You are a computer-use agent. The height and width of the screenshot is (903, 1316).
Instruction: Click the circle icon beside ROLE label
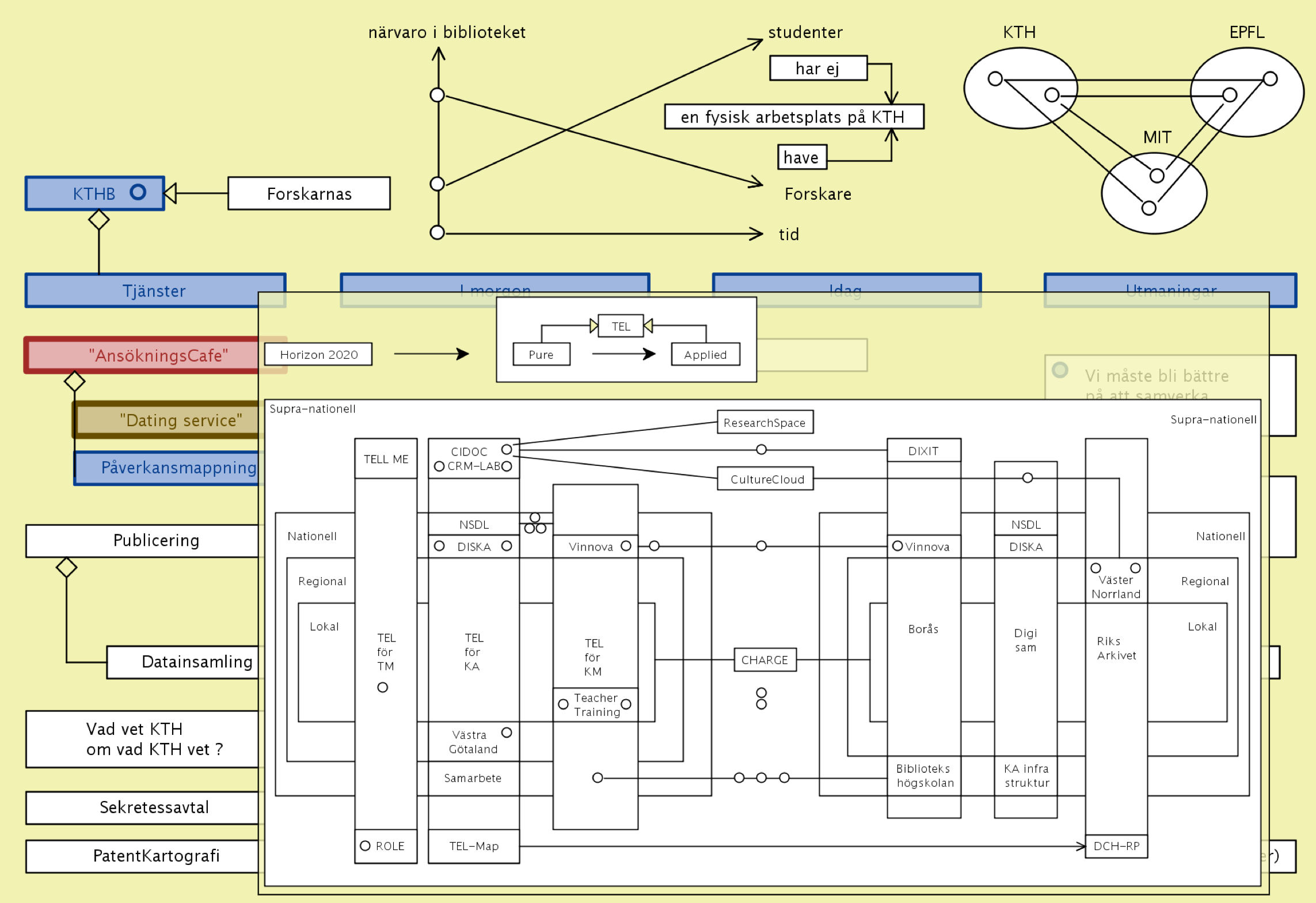point(365,845)
